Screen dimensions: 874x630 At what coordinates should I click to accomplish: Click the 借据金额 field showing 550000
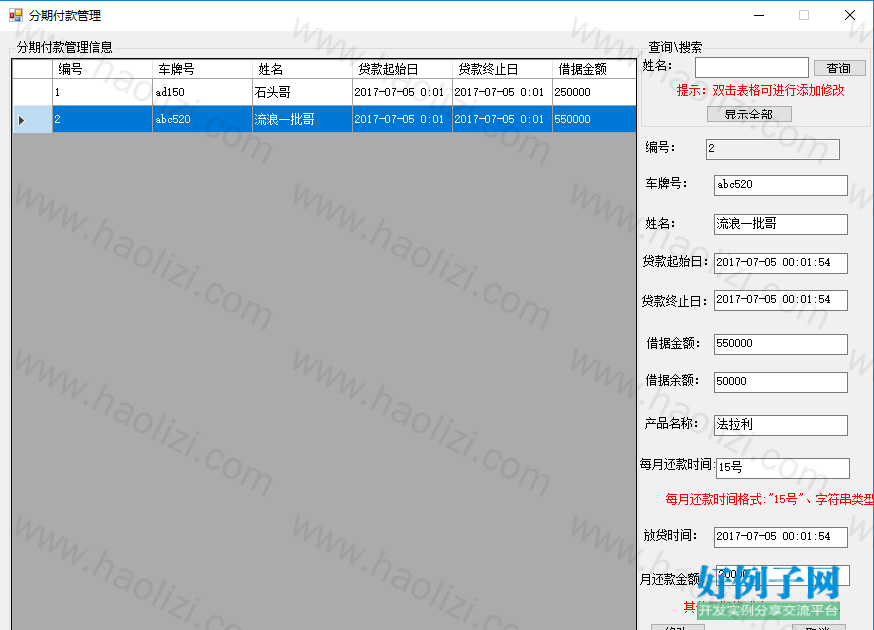click(x=780, y=344)
